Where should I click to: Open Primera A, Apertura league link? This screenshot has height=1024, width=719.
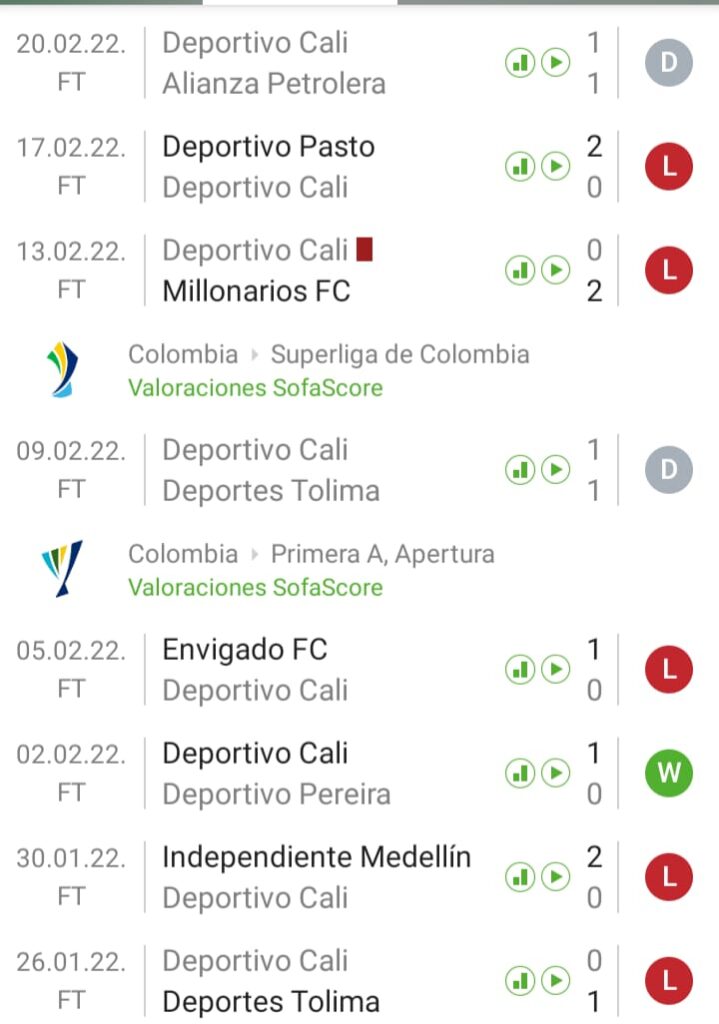382,554
